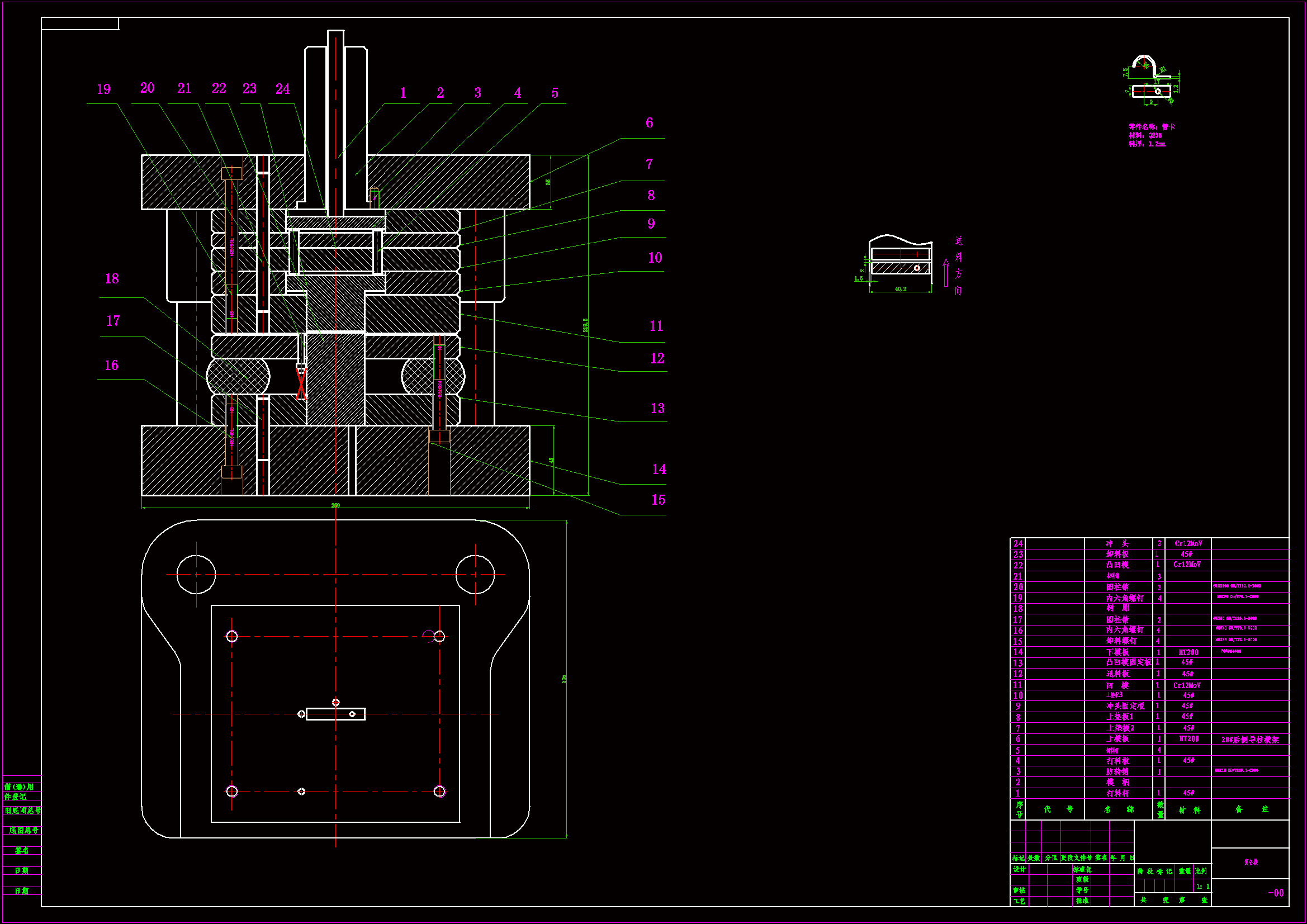Click the 签名 label in the left margin strip
This screenshot has height=924, width=1307.
(22, 851)
